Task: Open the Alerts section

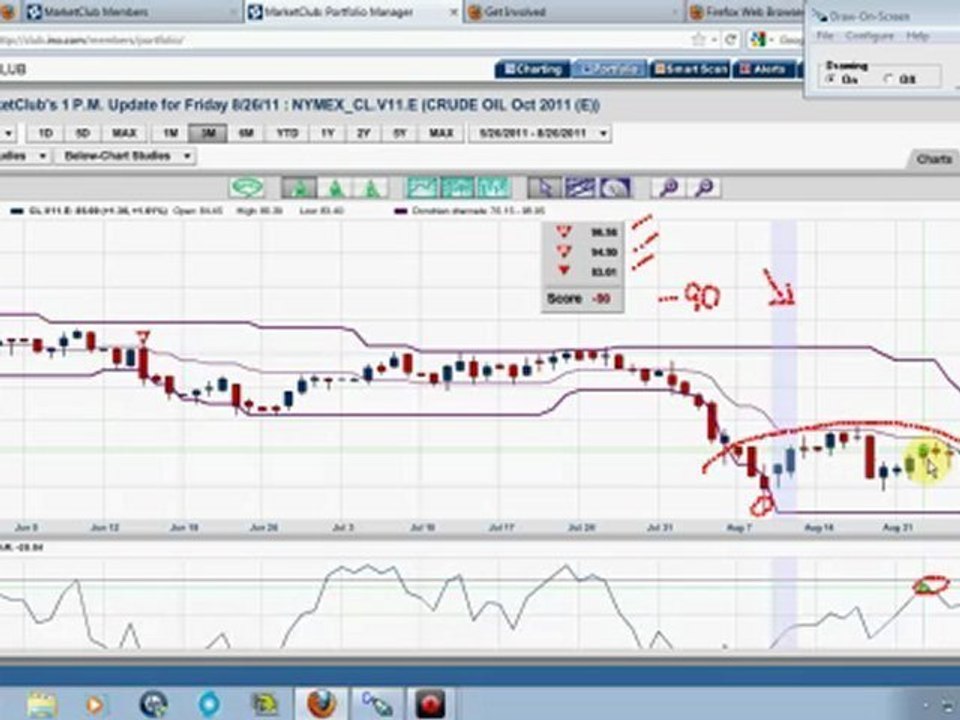Action: 763,69
